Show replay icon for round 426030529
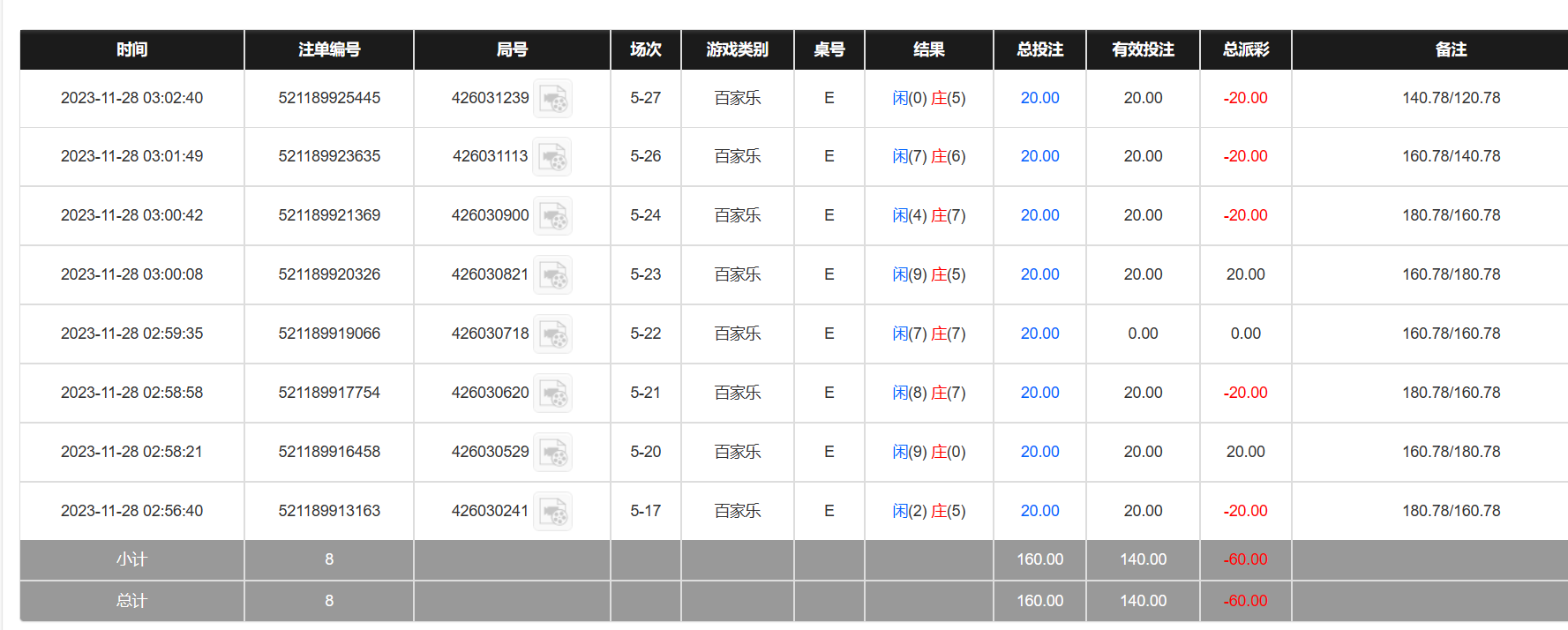Viewport: 1568px width, 630px height. 553,453
